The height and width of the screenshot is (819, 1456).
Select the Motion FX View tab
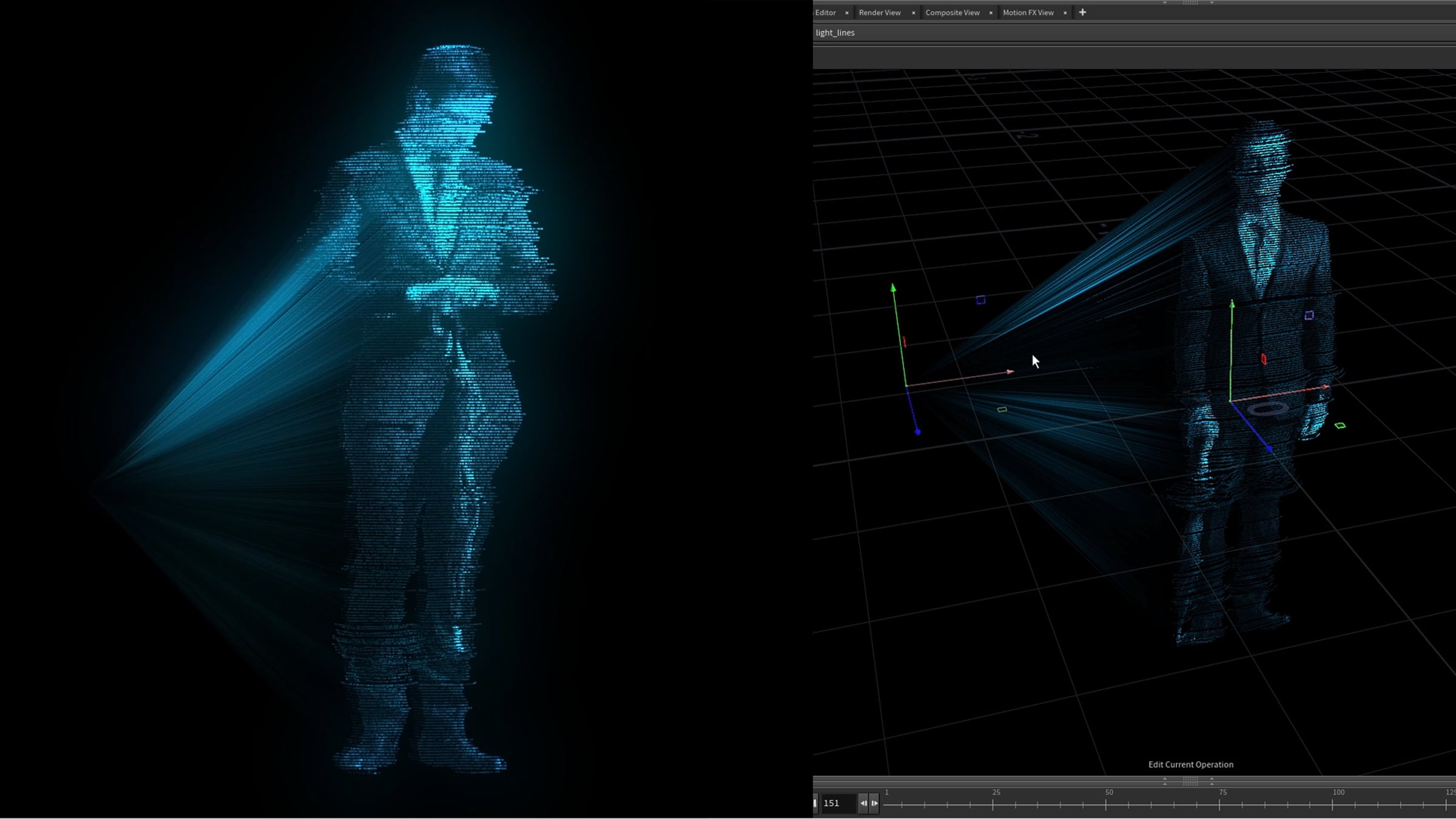tap(1028, 13)
